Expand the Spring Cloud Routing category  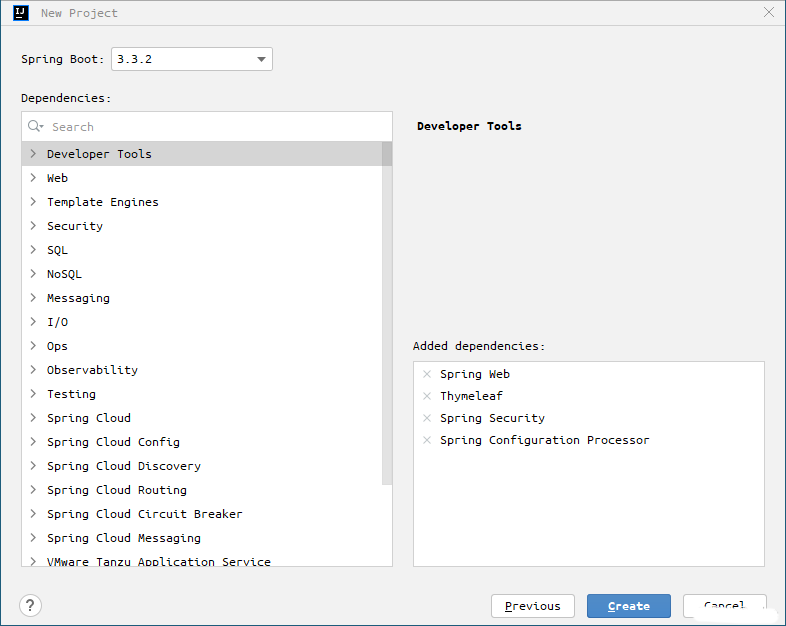(33, 490)
